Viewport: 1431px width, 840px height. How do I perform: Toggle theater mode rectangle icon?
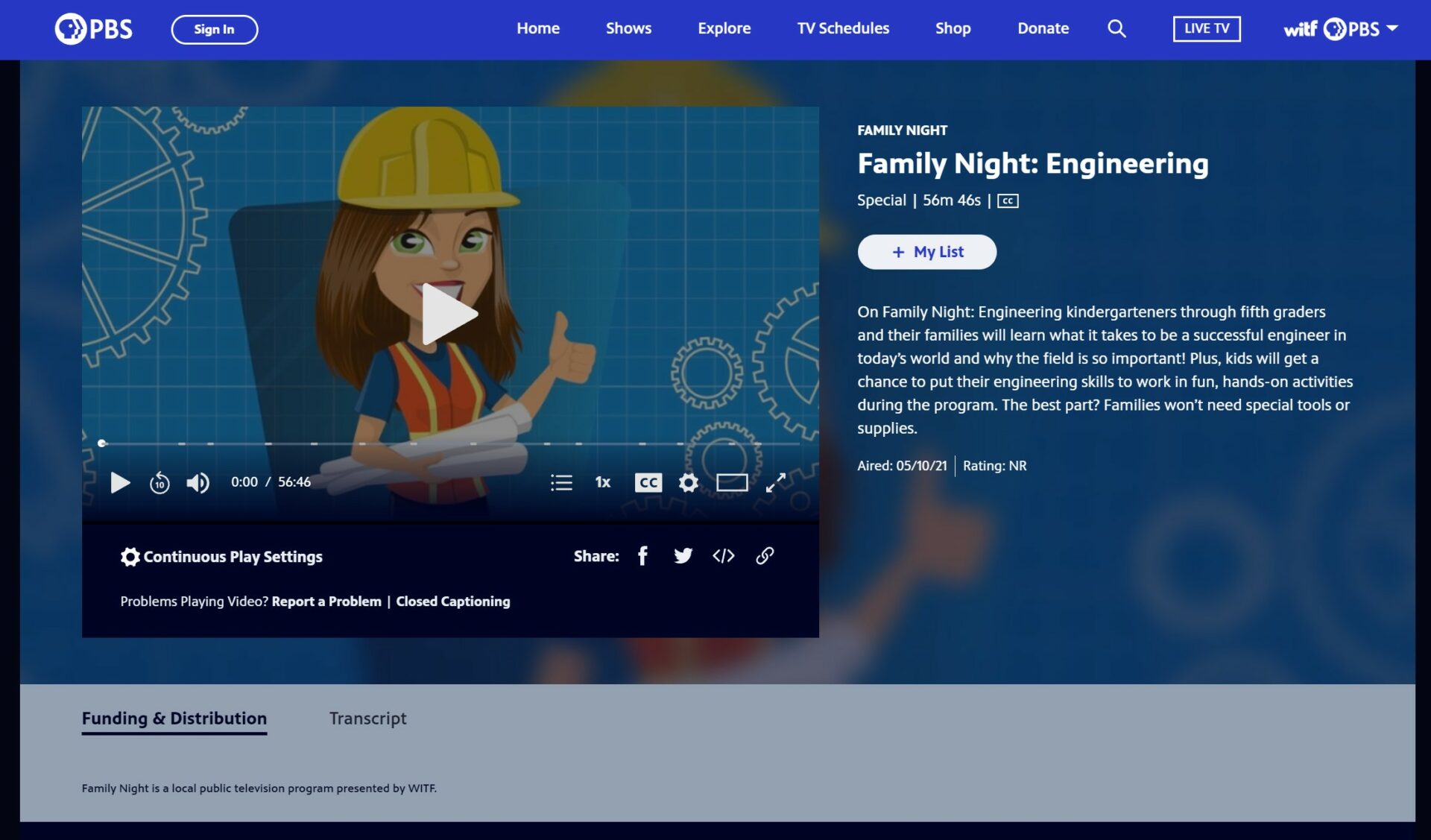[732, 483]
